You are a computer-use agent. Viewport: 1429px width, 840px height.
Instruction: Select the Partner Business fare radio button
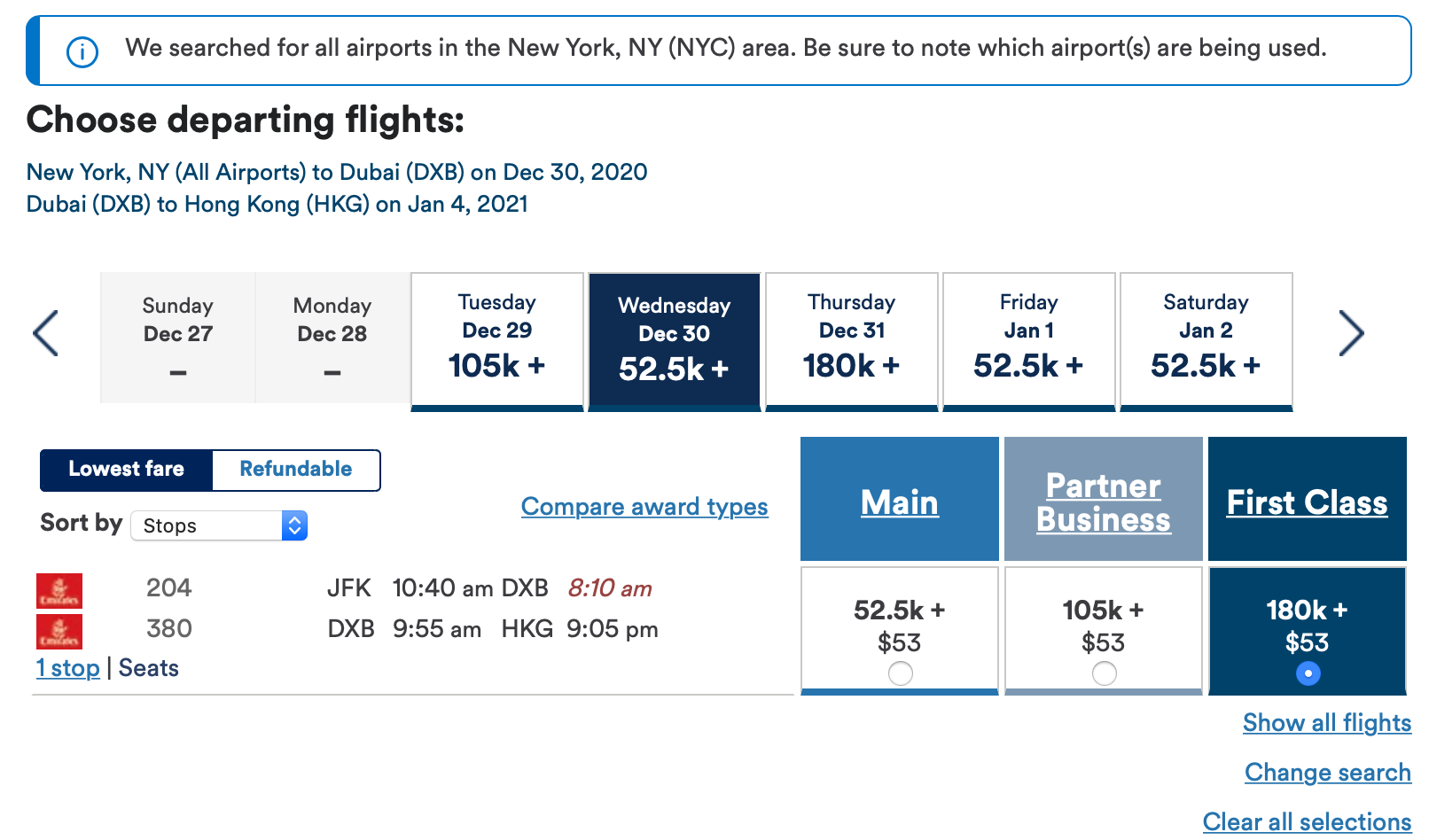click(x=1104, y=673)
